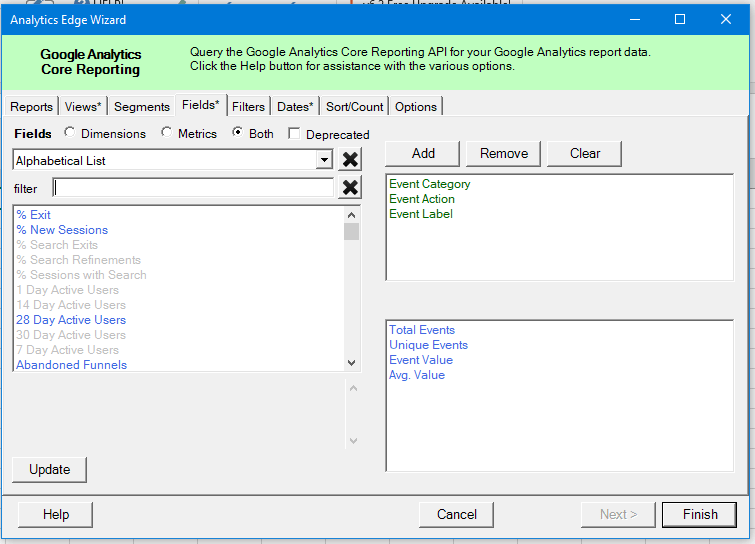Image resolution: width=755 pixels, height=544 pixels.
Task: Select Event Category in dimensions list
Action: 429,184
